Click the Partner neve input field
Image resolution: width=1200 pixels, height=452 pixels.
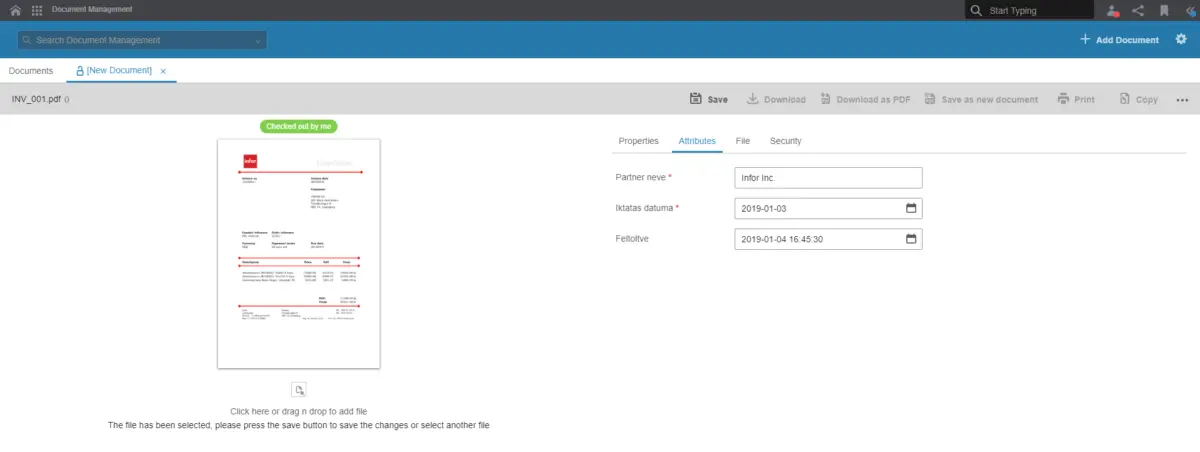click(827, 178)
